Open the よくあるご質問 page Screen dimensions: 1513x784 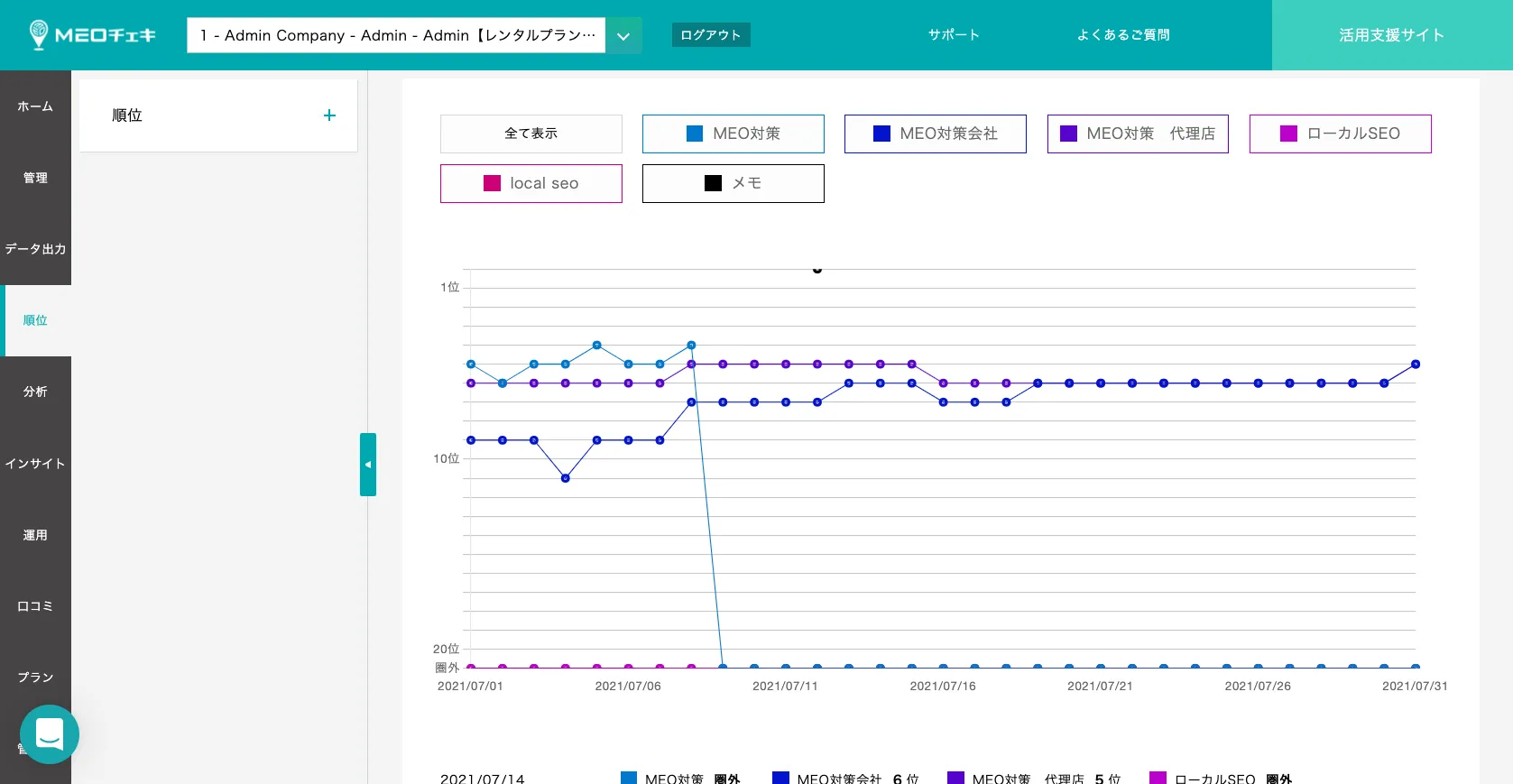pos(1123,35)
